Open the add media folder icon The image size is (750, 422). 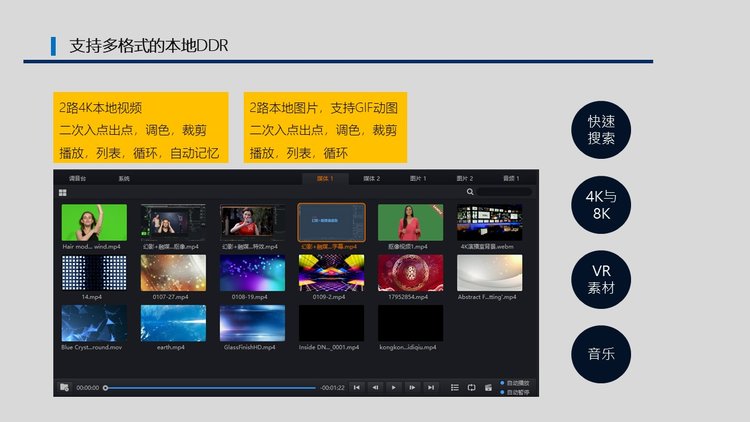click(x=64, y=387)
